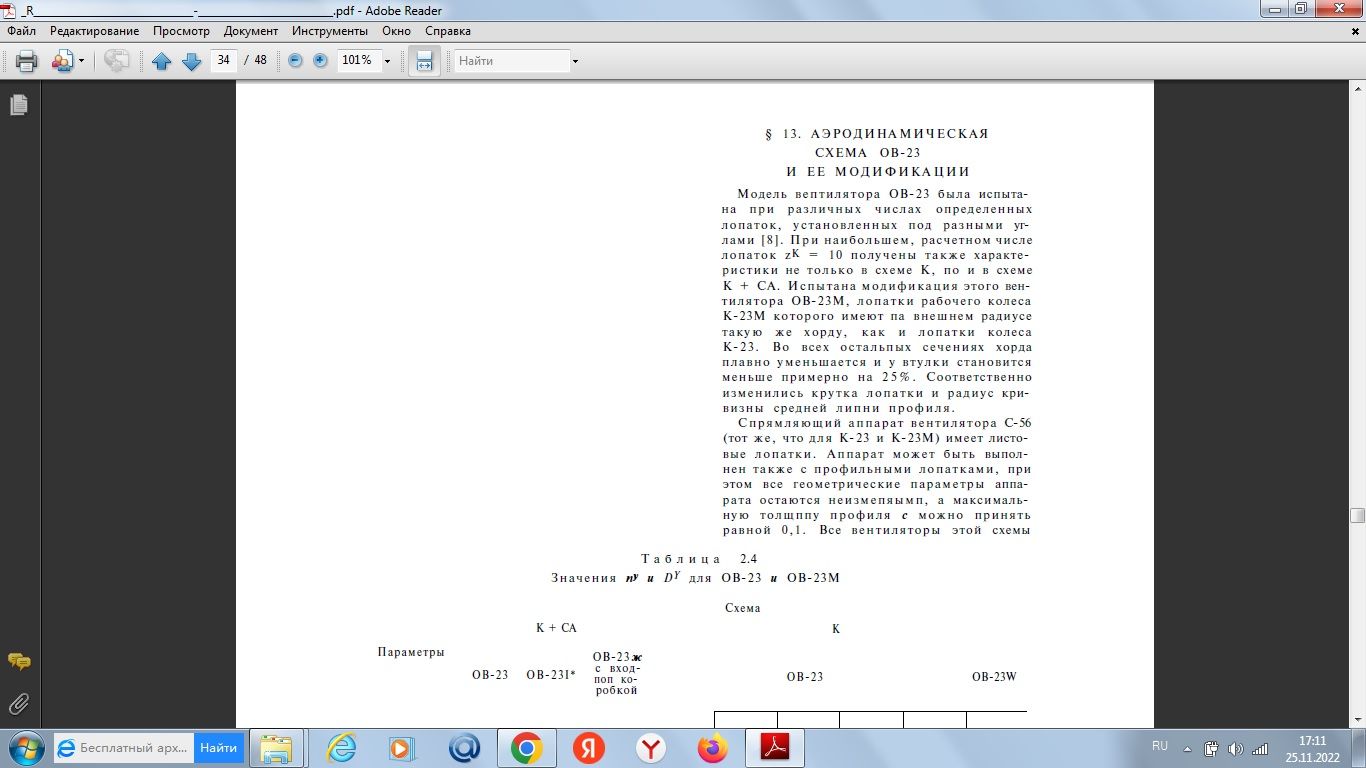
Task: Go to previous page with up arrow
Action: [x=162, y=61]
